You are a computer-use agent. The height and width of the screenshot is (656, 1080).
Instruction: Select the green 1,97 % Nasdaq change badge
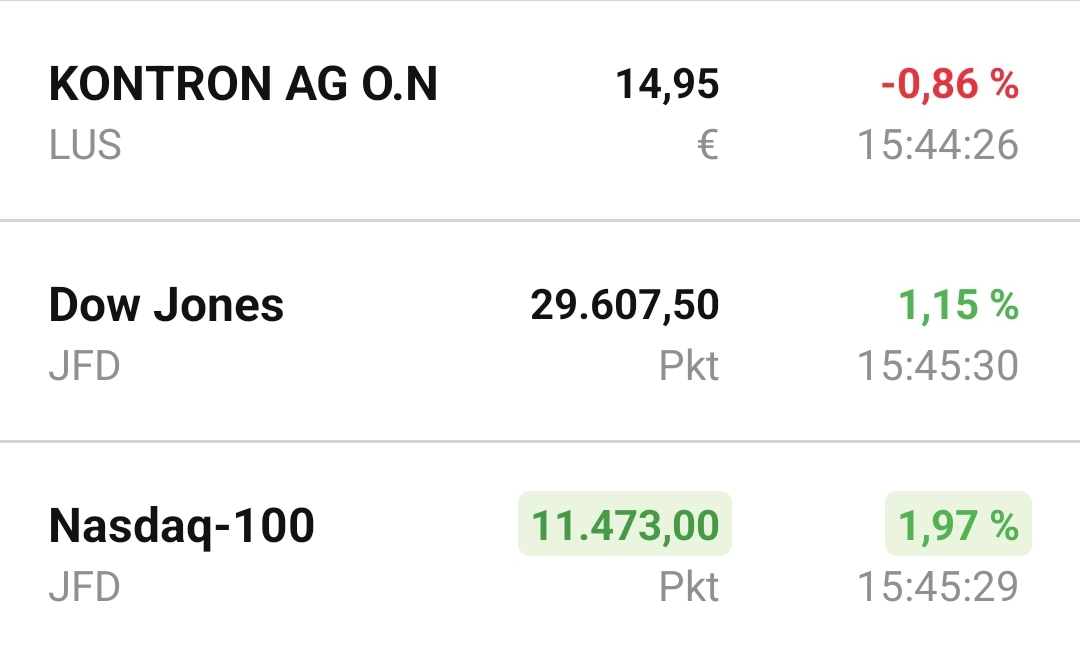[958, 524]
